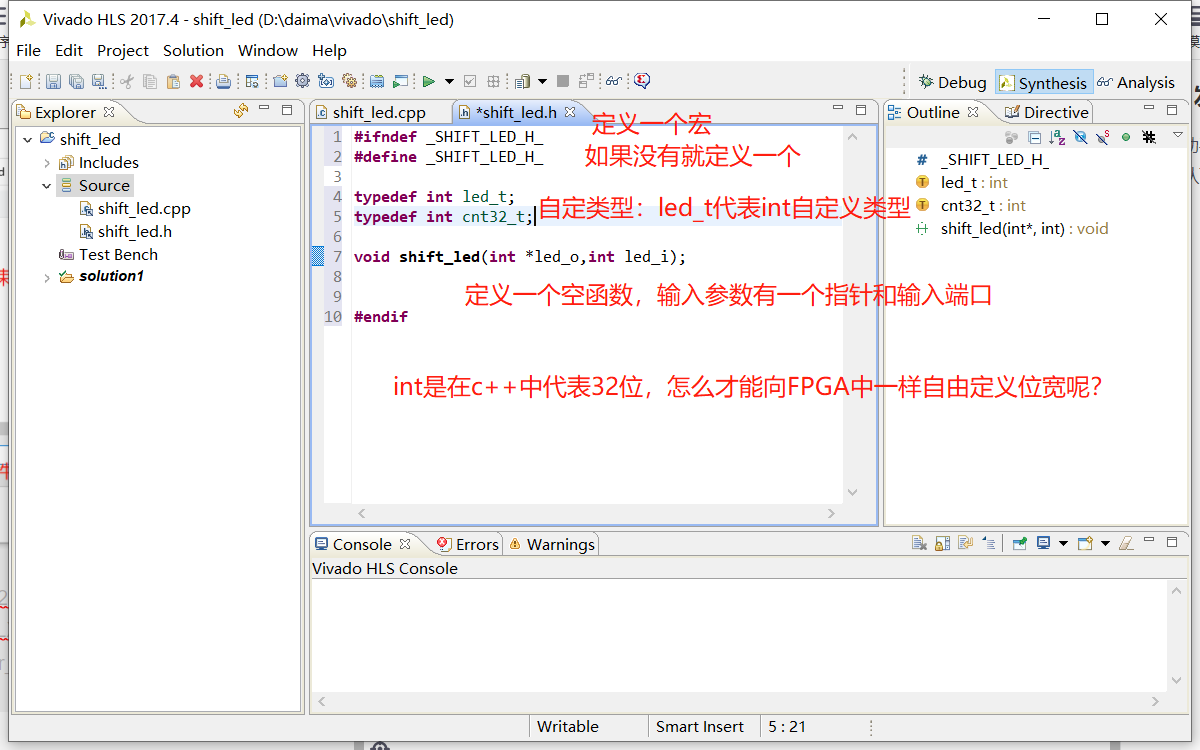This screenshot has width=1200, height=750.
Task: Expand the Includes folder
Action: tap(47, 162)
